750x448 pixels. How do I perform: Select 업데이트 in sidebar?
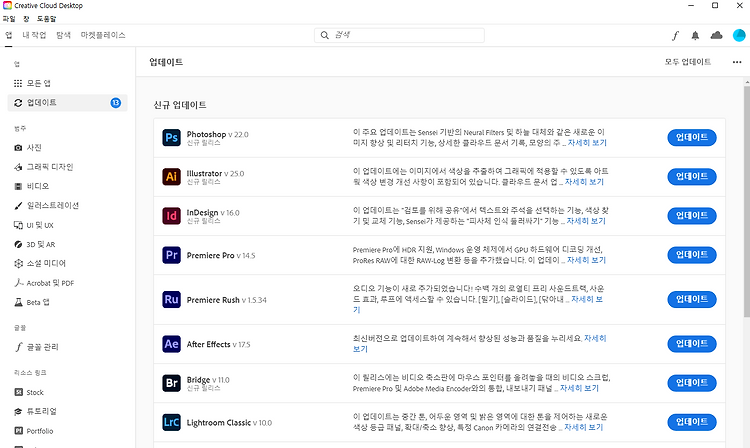pyautogui.click(x=67, y=103)
